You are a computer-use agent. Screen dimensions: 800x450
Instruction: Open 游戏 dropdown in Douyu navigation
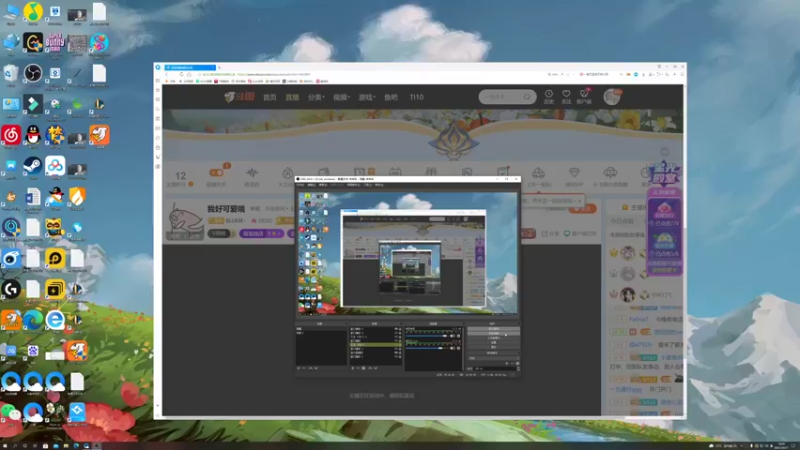[x=367, y=97]
